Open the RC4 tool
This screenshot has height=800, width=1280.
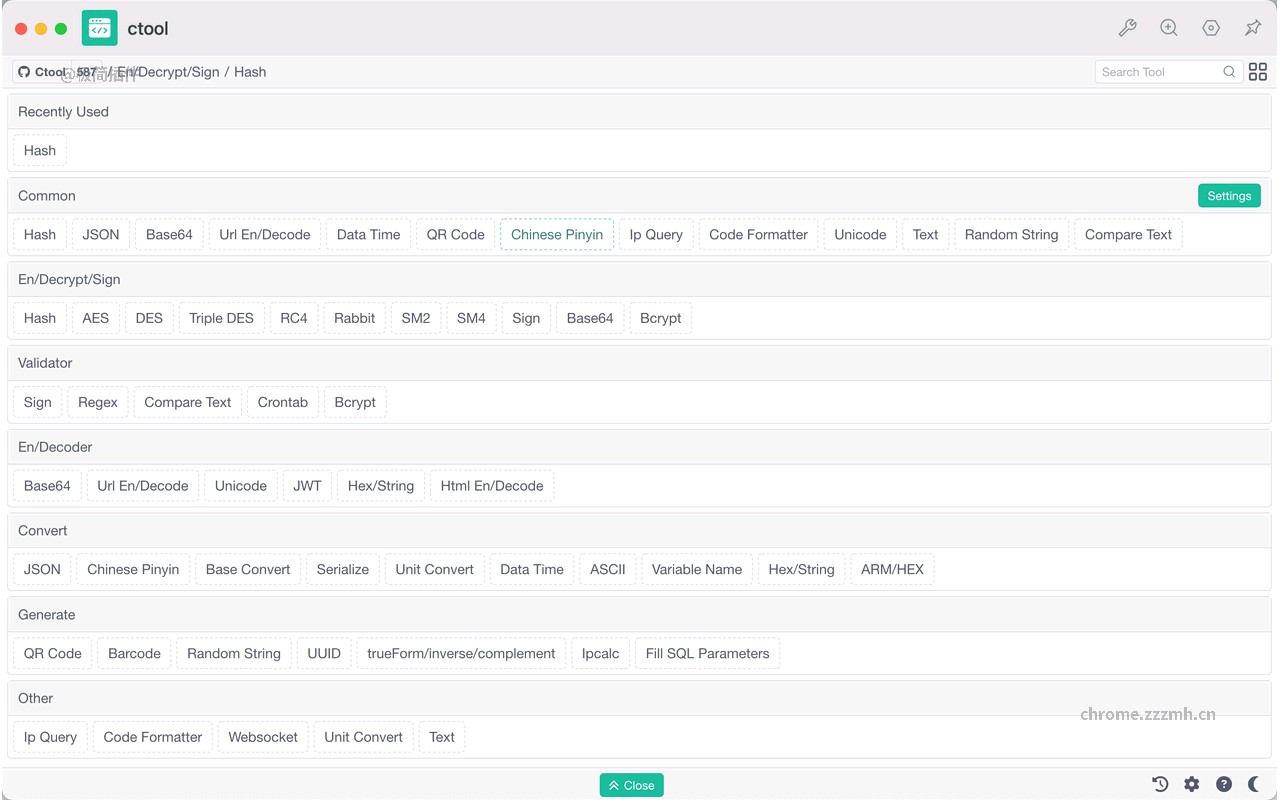tap(294, 319)
